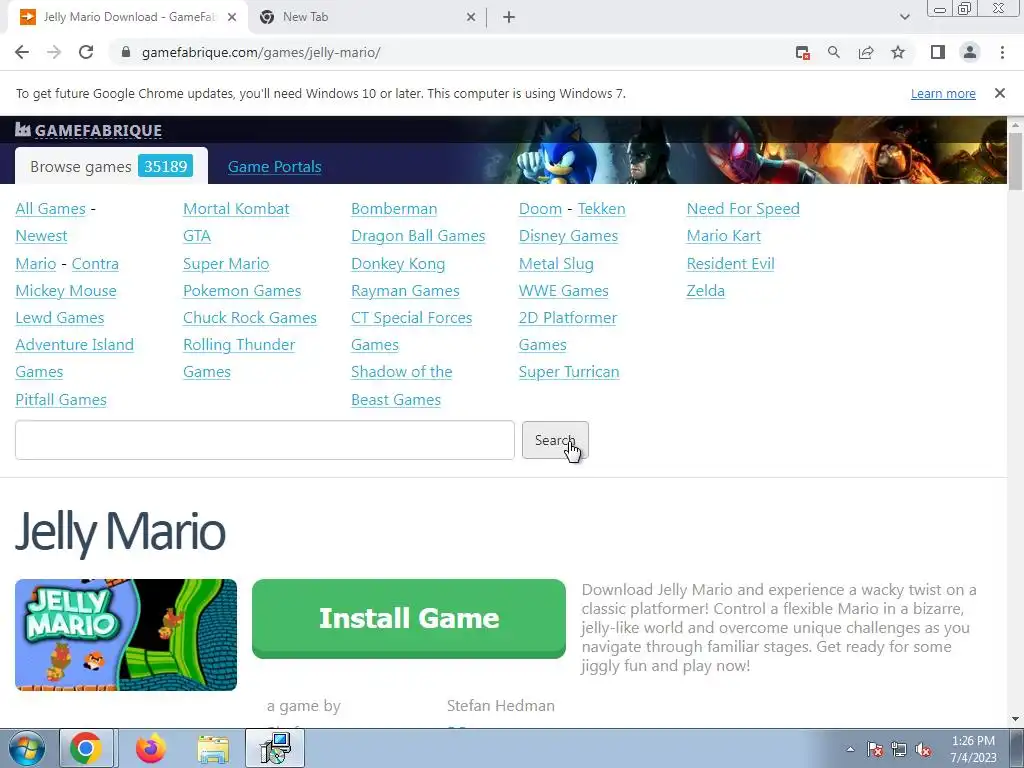This screenshot has height=768, width=1024.
Task: Show hidden system tray icons
Action: (x=850, y=750)
